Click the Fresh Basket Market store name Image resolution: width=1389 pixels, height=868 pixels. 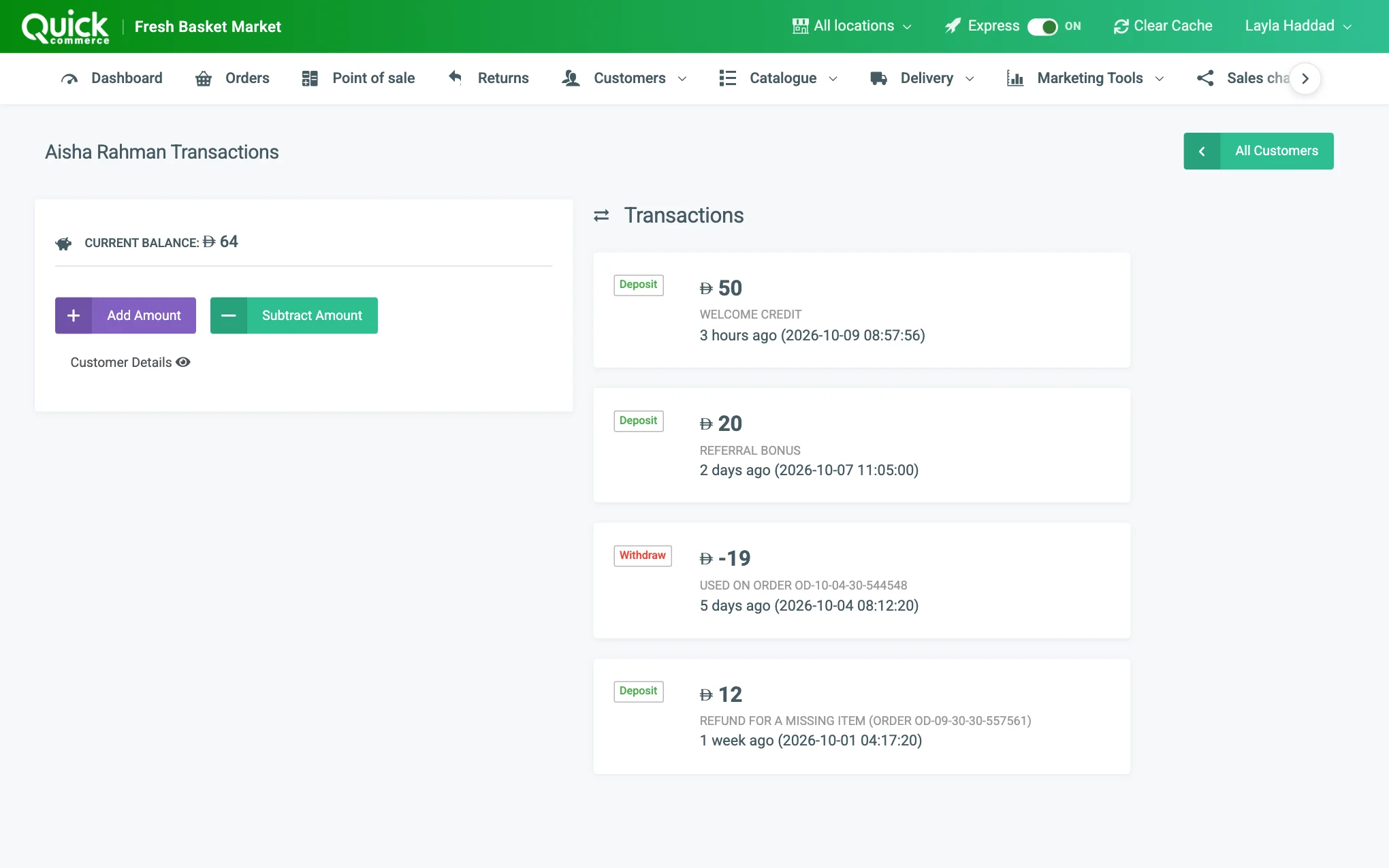(208, 27)
